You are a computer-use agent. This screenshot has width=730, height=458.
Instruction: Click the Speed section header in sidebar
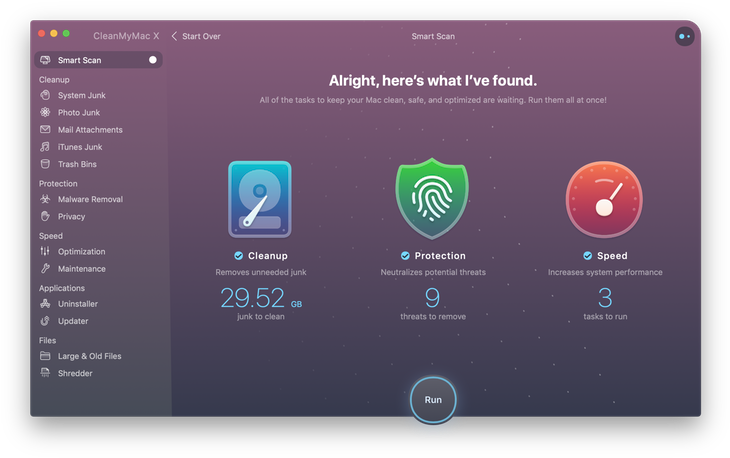click(51, 236)
